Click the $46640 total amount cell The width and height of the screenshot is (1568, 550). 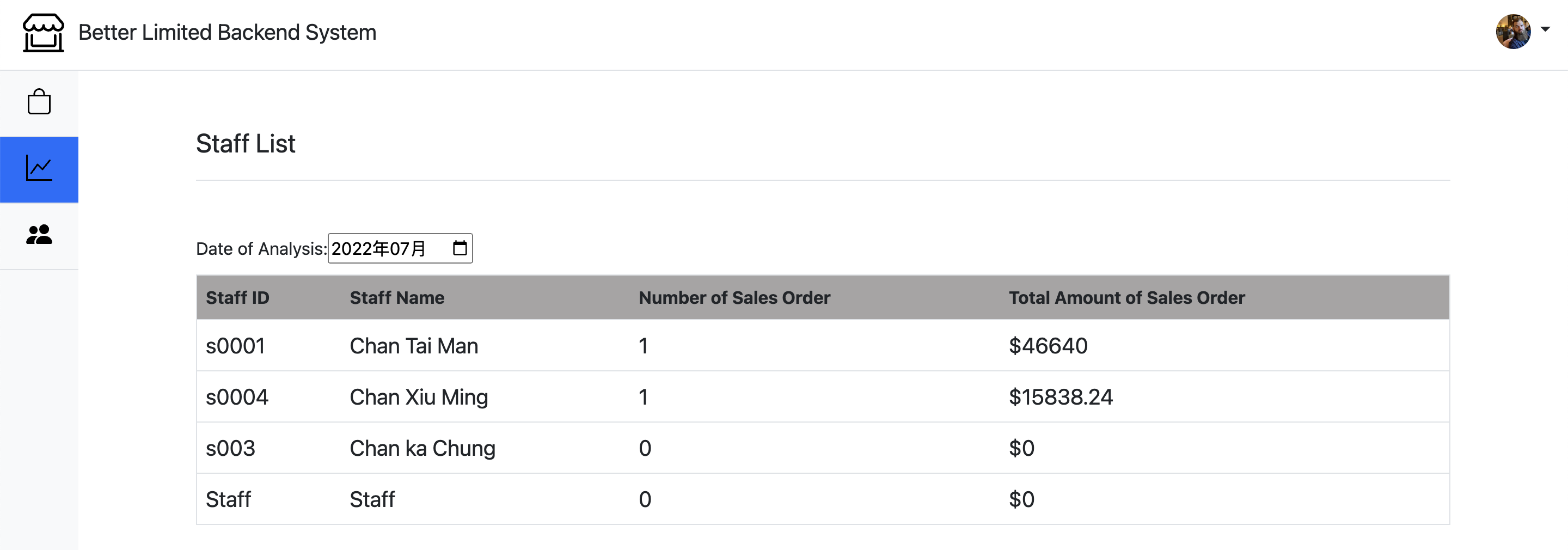[x=1048, y=346]
